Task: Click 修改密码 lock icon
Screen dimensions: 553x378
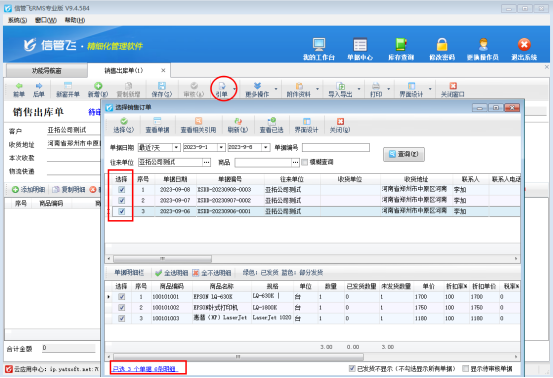Action: [x=442, y=45]
